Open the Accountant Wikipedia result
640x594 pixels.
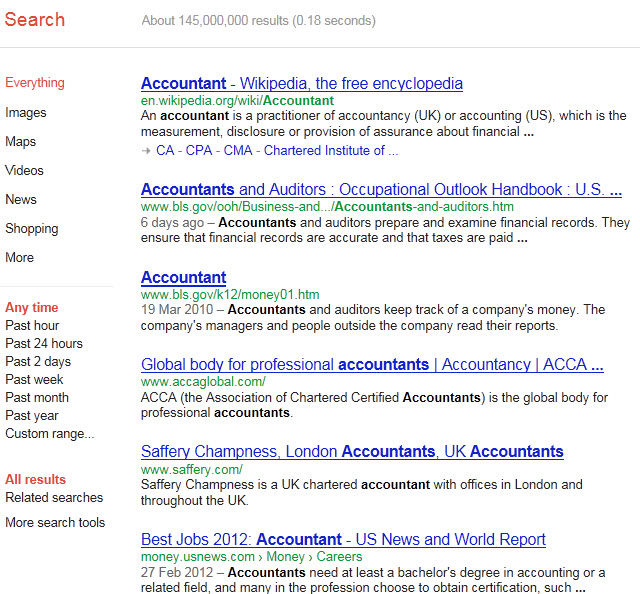[x=301, y=84]
